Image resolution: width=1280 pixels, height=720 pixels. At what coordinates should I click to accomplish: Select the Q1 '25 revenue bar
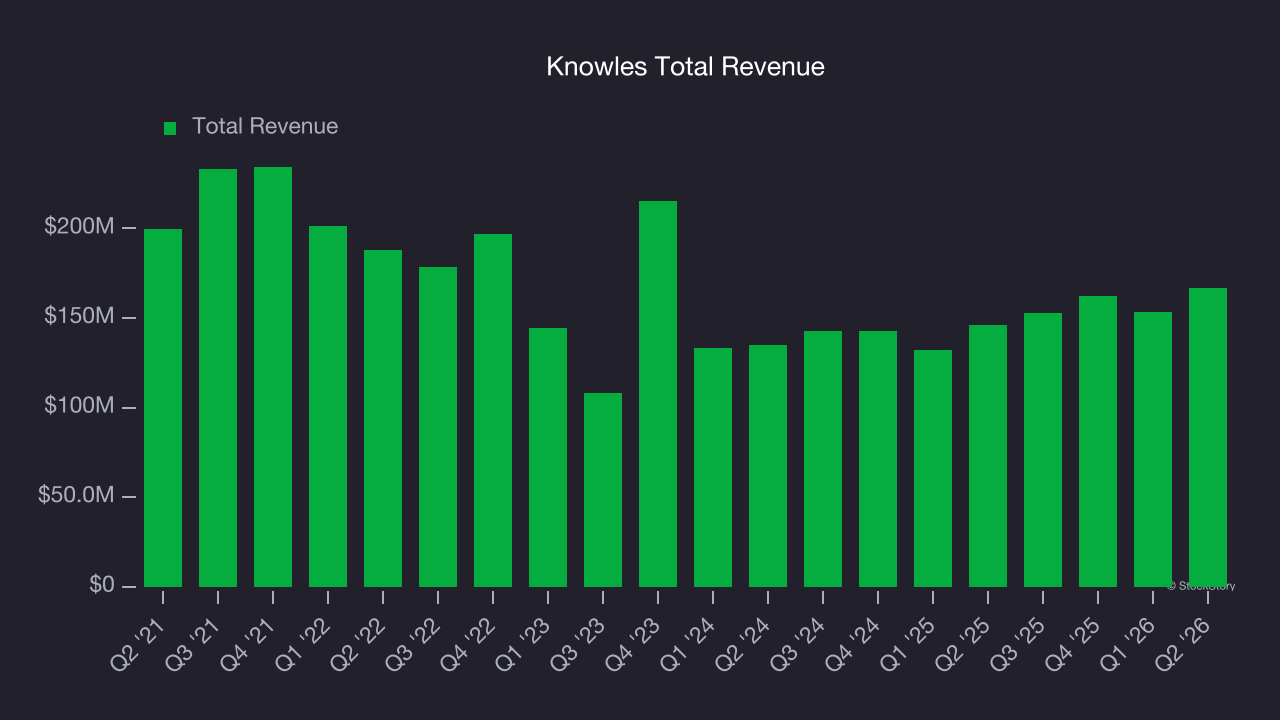(x=933, y=468)
